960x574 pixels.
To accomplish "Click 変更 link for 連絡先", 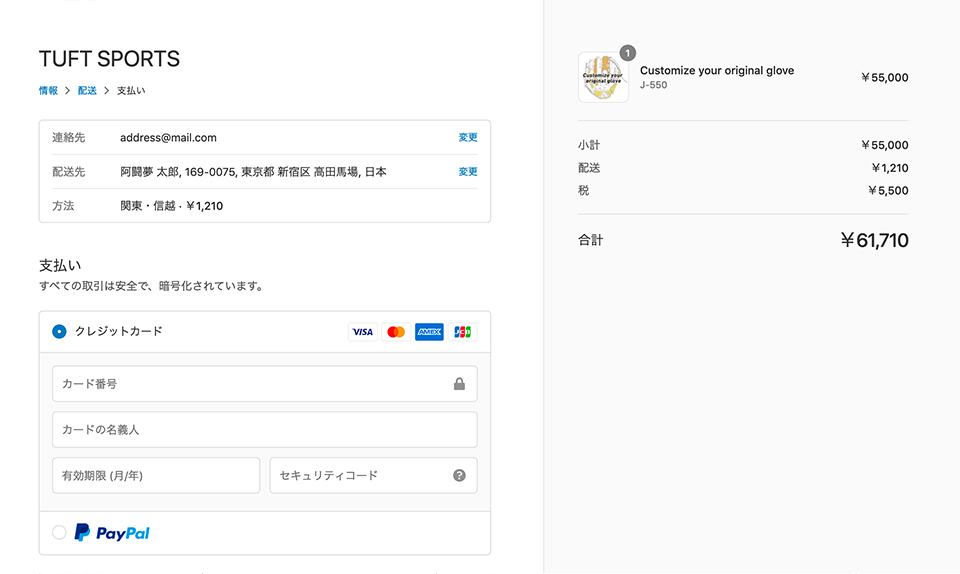I will click(x=468, y=138).
